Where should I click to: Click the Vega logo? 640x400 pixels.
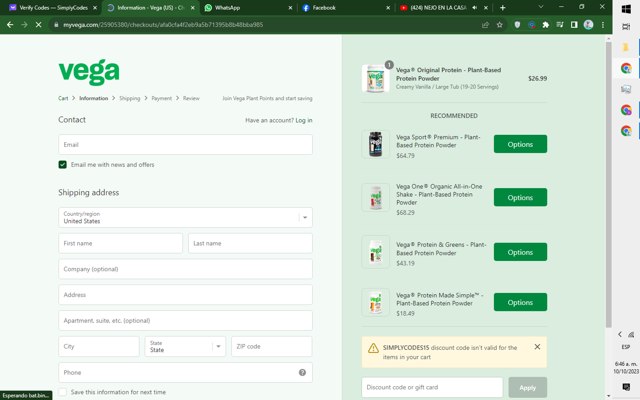click(89, 72)
